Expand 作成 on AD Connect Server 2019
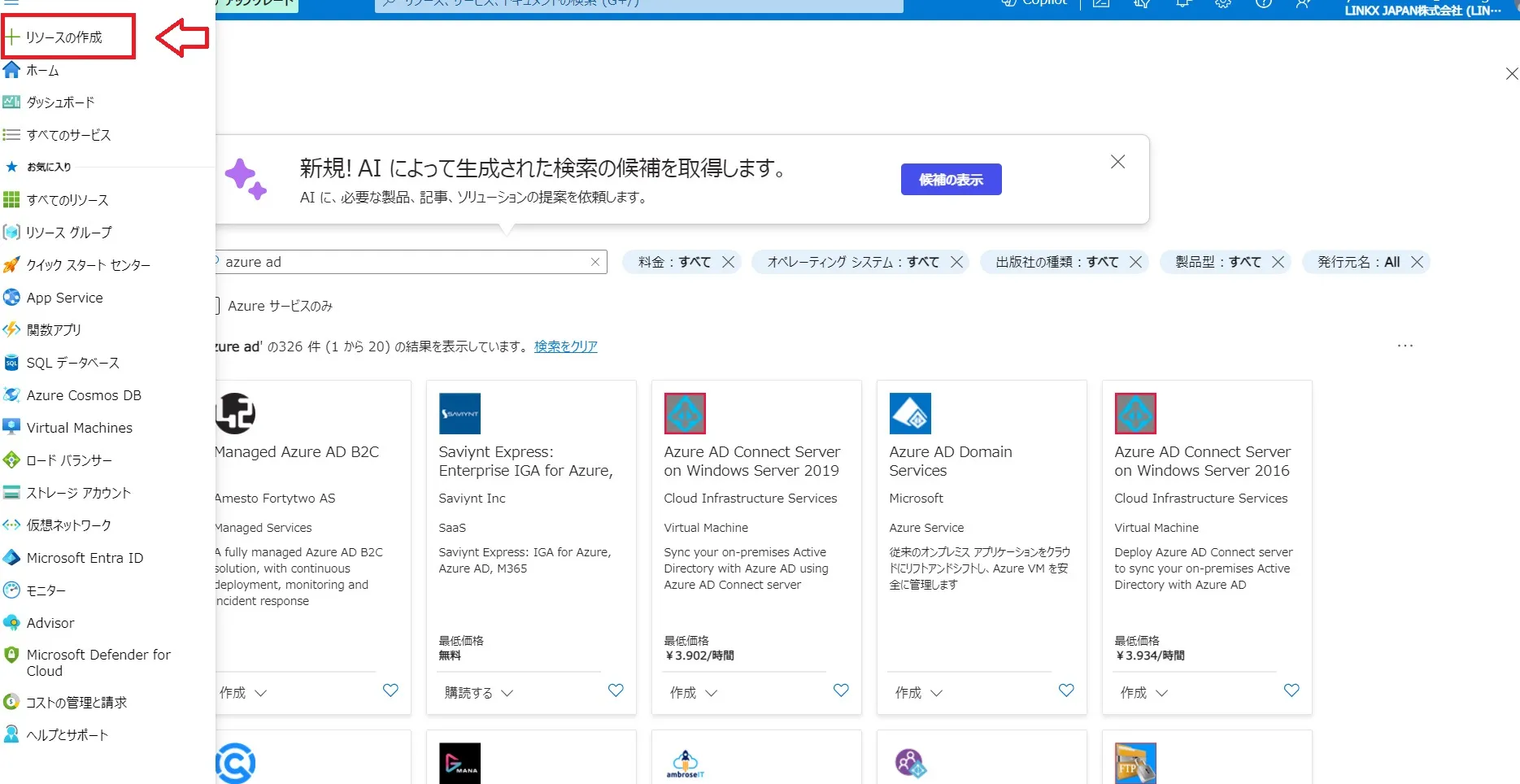The image size is (1520, 784). coord(693,693)
